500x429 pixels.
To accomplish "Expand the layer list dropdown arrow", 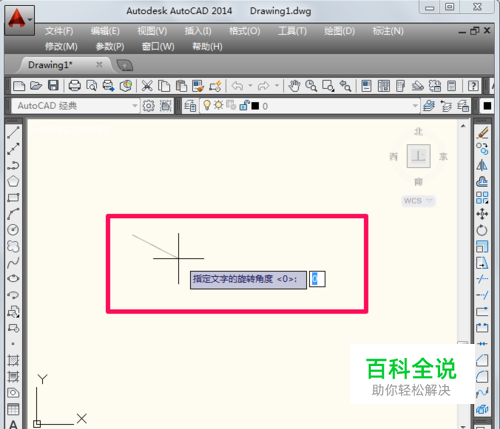I will [415, 106].
